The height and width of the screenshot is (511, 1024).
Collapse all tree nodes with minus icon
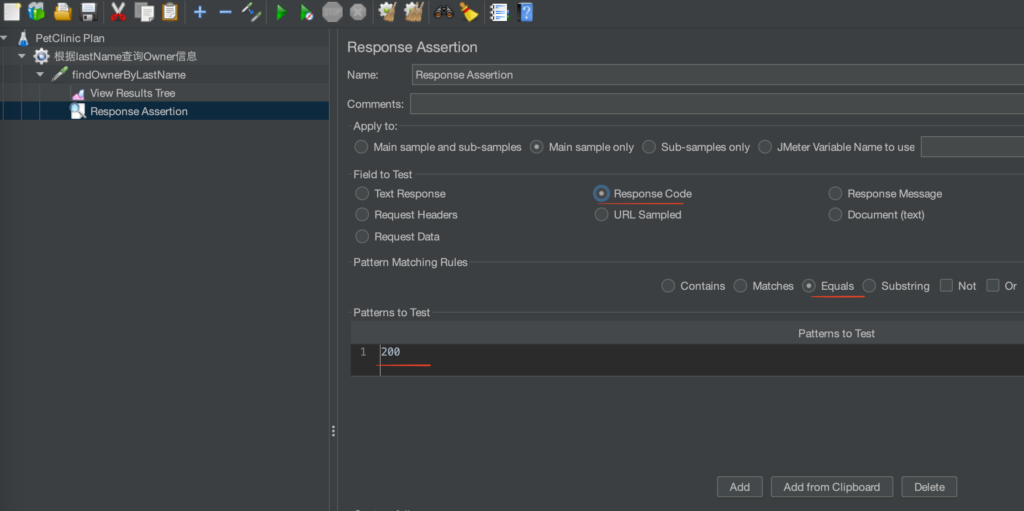point(225,12)
